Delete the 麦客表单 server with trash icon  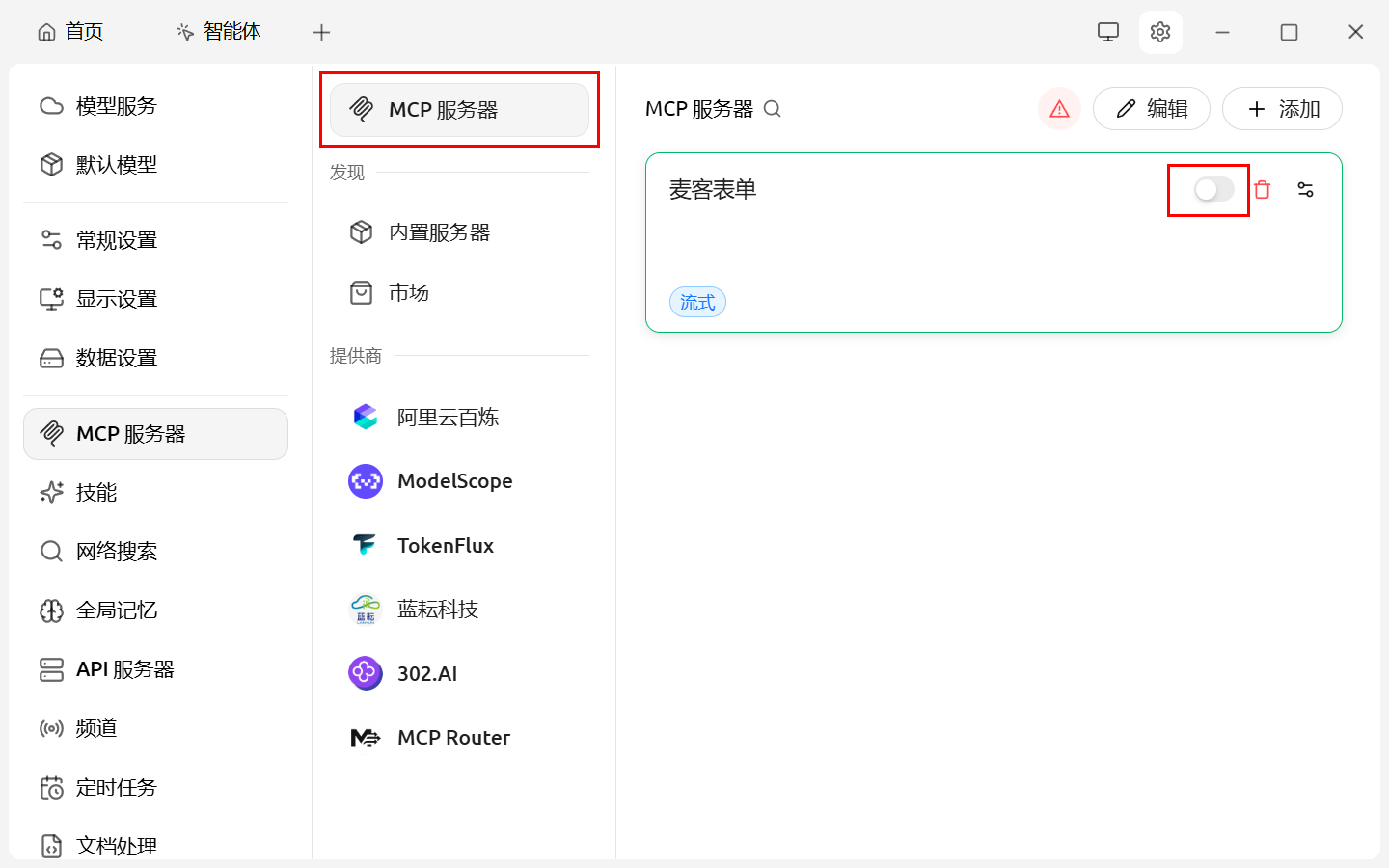(x=1262, y=190)
